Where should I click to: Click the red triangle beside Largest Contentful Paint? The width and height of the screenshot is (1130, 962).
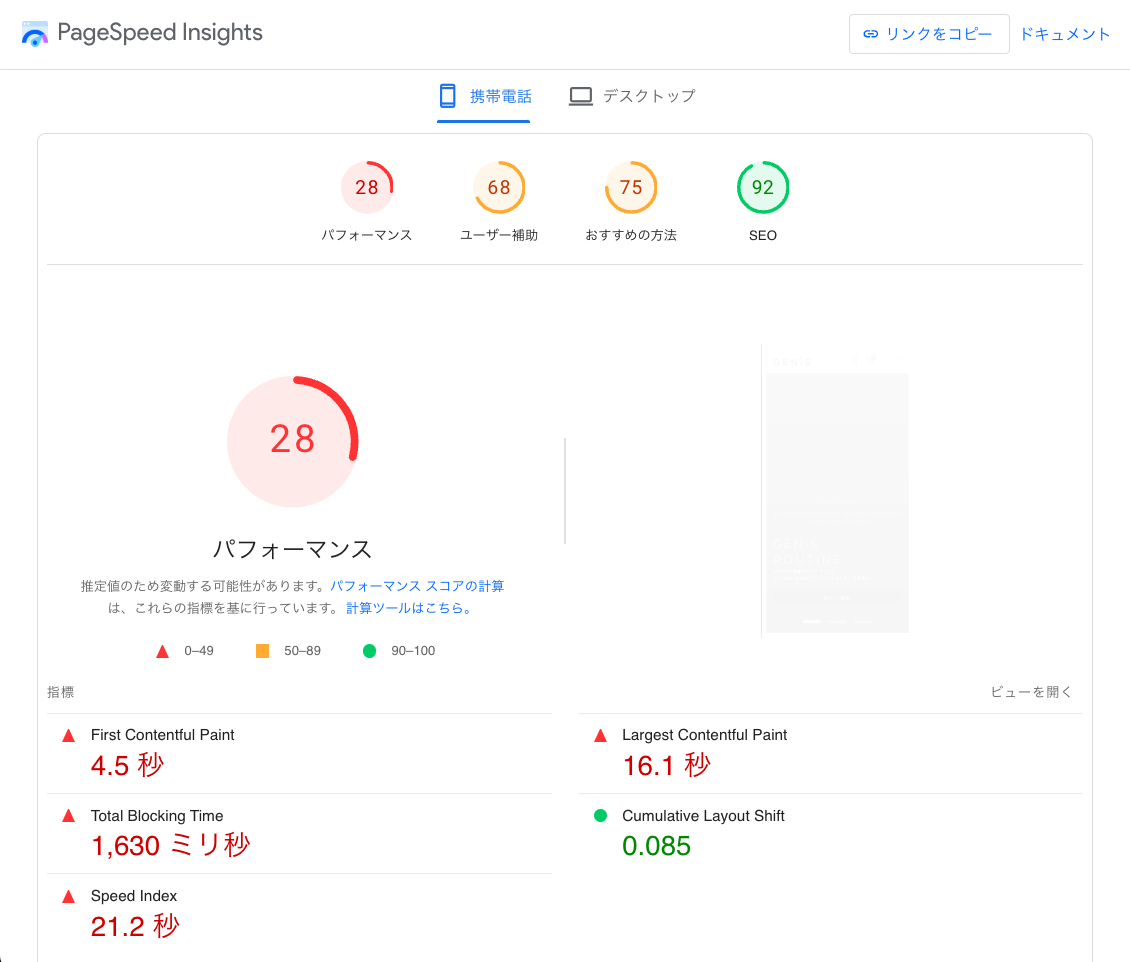point(600,736)
